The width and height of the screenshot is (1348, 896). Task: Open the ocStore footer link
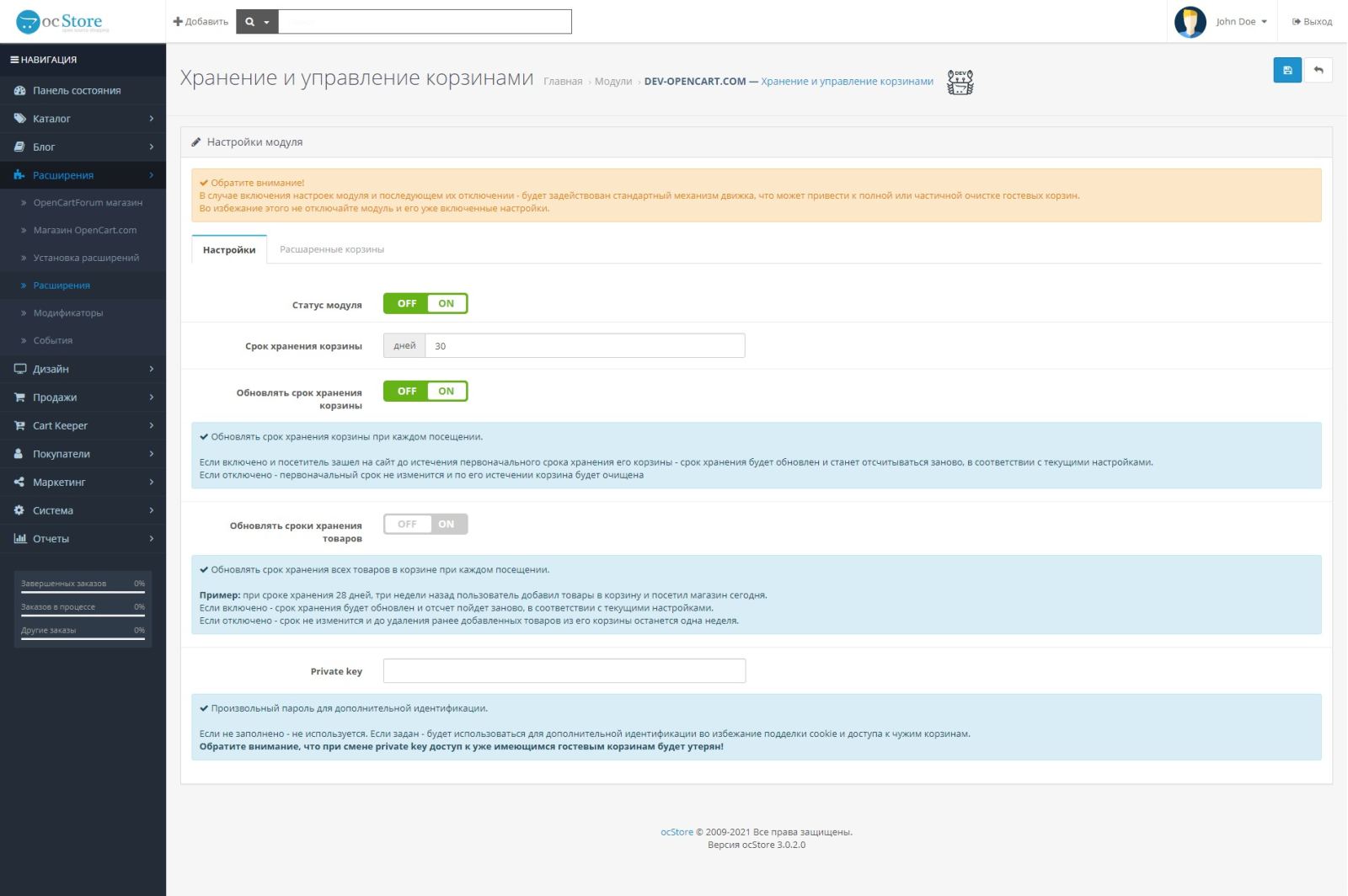point(677,832)
